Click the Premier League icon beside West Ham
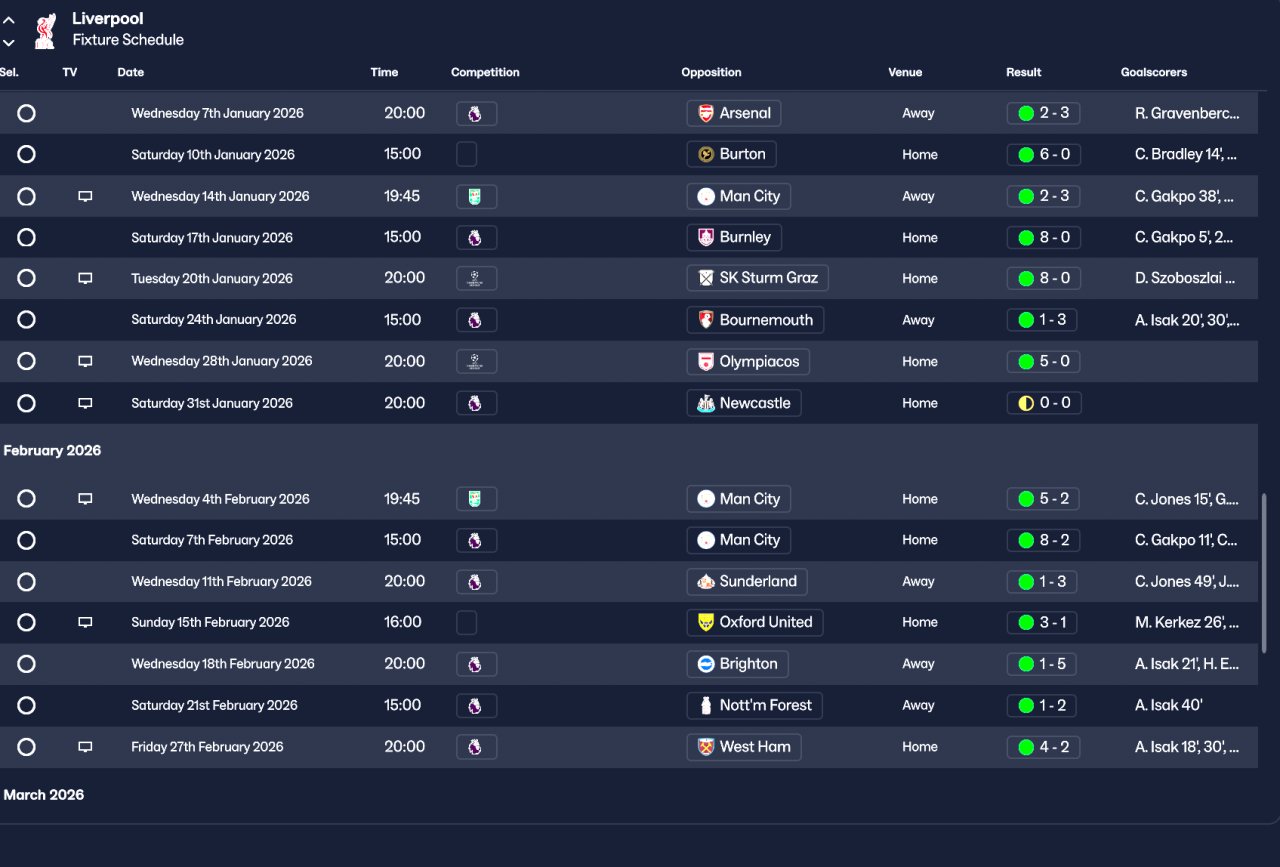The height and width of the screenshot is (867, 1280). pyautogui.click(x=476, y=747)
